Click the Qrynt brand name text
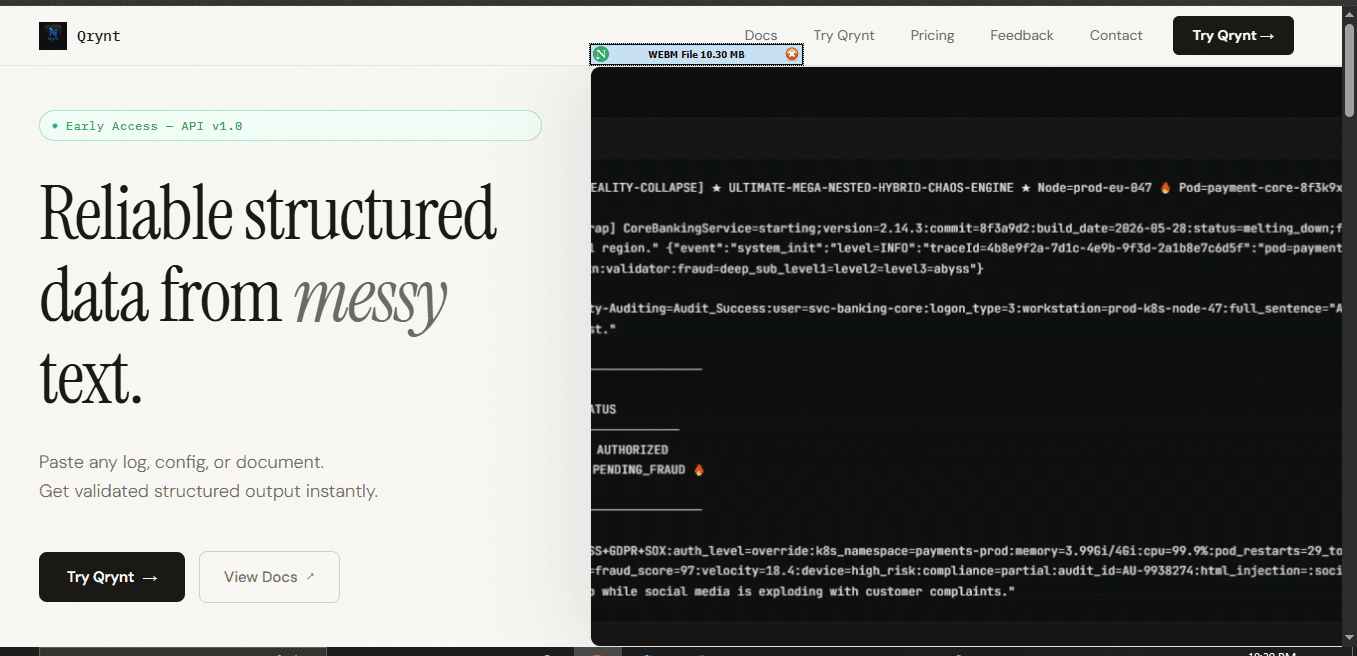The image size is (1357, 656). point(99,36)
